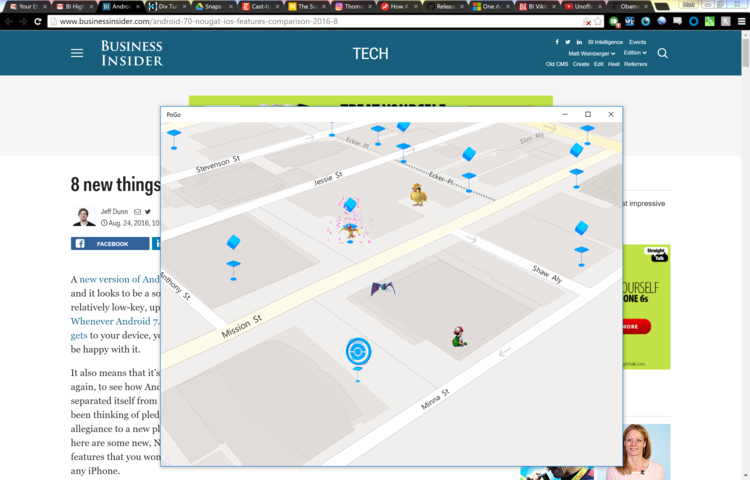750x480 pixels.
Task: Bookmark the page with the star icon
Action: tap(598, 22)
